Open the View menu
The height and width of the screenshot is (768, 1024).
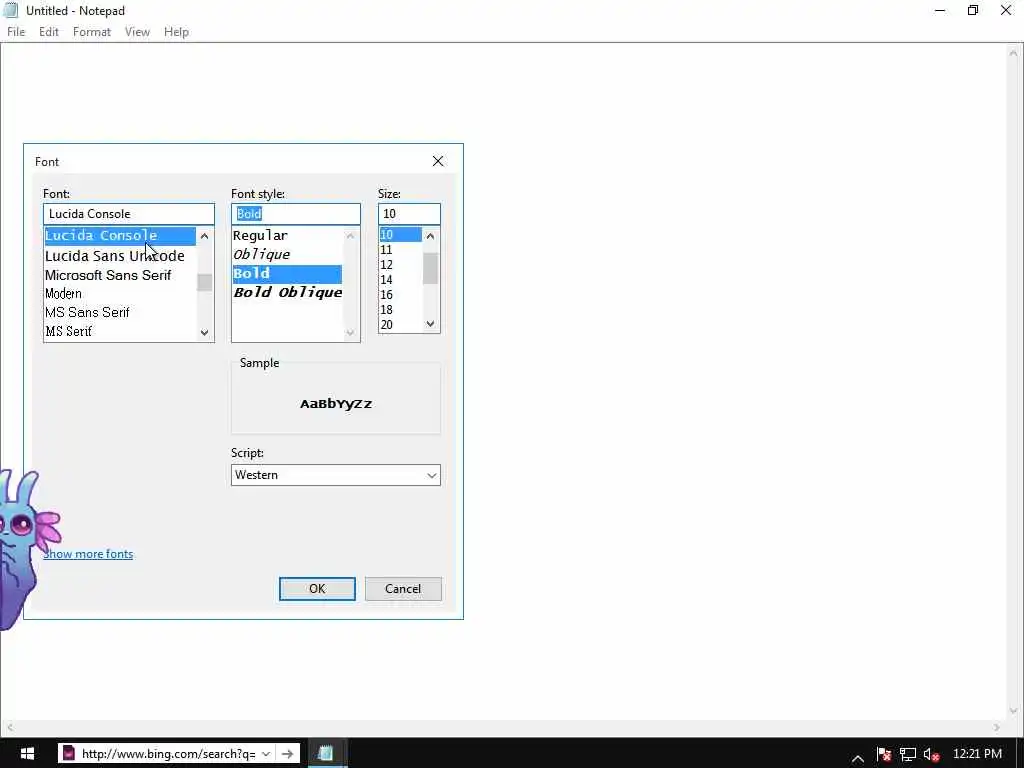pyautogui.click(x=137, y=31)
